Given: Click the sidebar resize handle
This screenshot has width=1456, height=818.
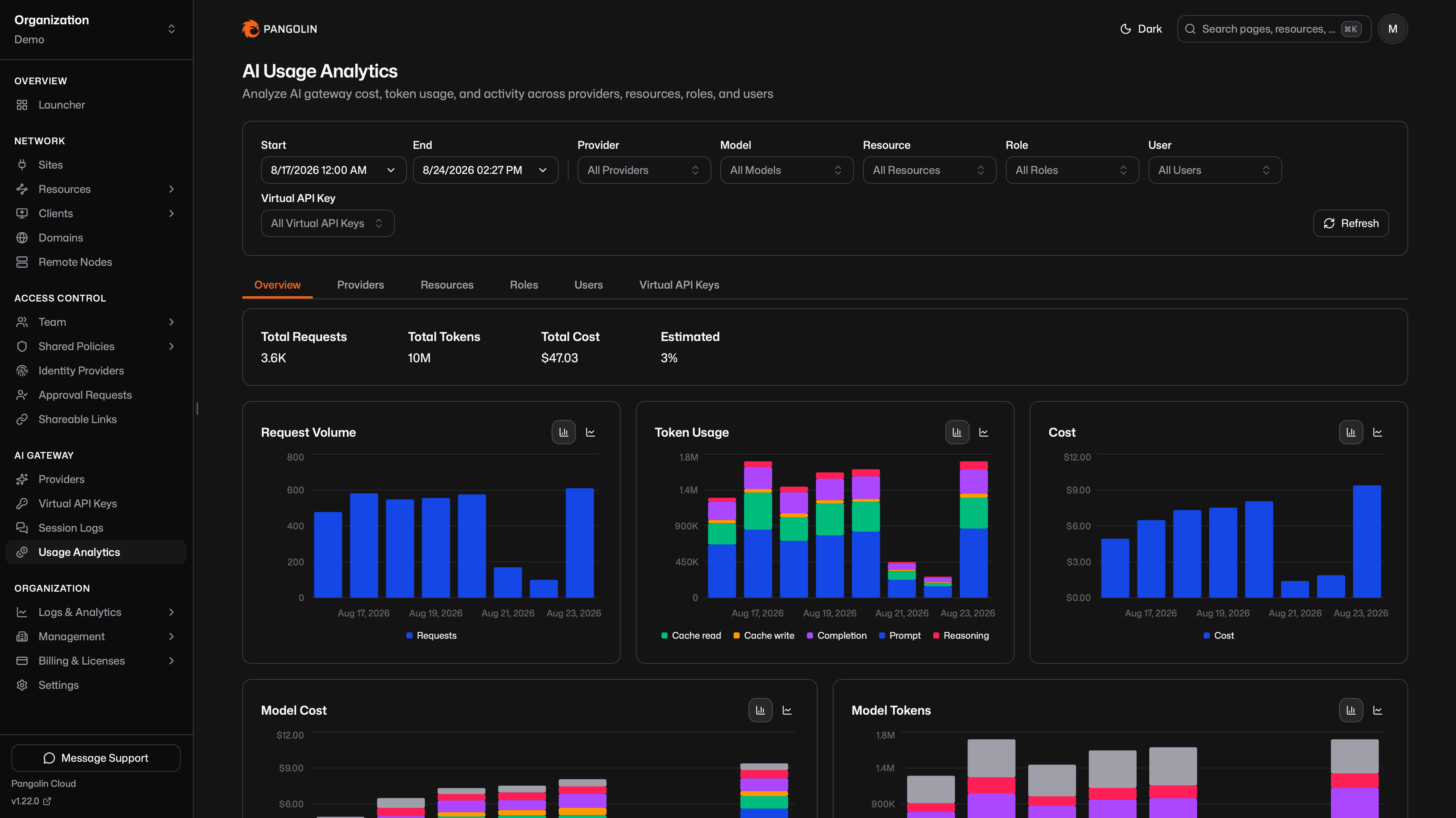Looking at the screenshot, I should point(197,409).
